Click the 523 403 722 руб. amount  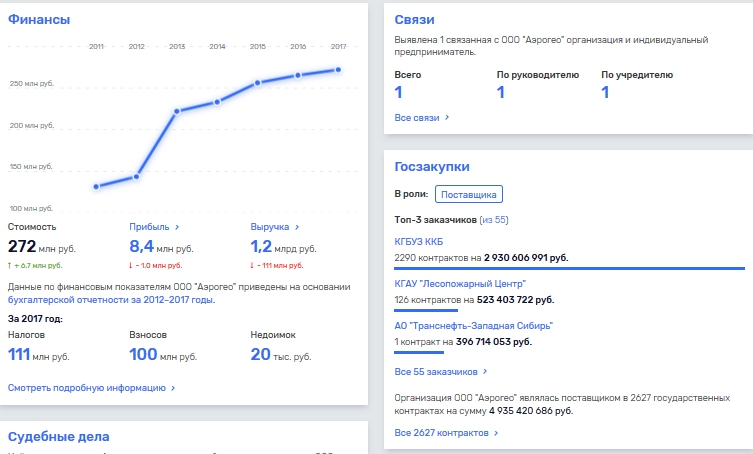515,300
